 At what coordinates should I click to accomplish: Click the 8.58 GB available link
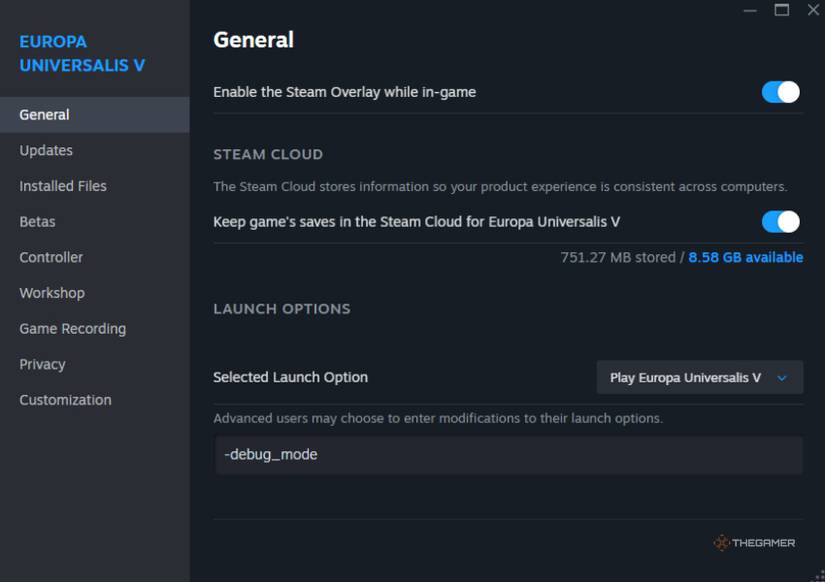tap(745, 257)
